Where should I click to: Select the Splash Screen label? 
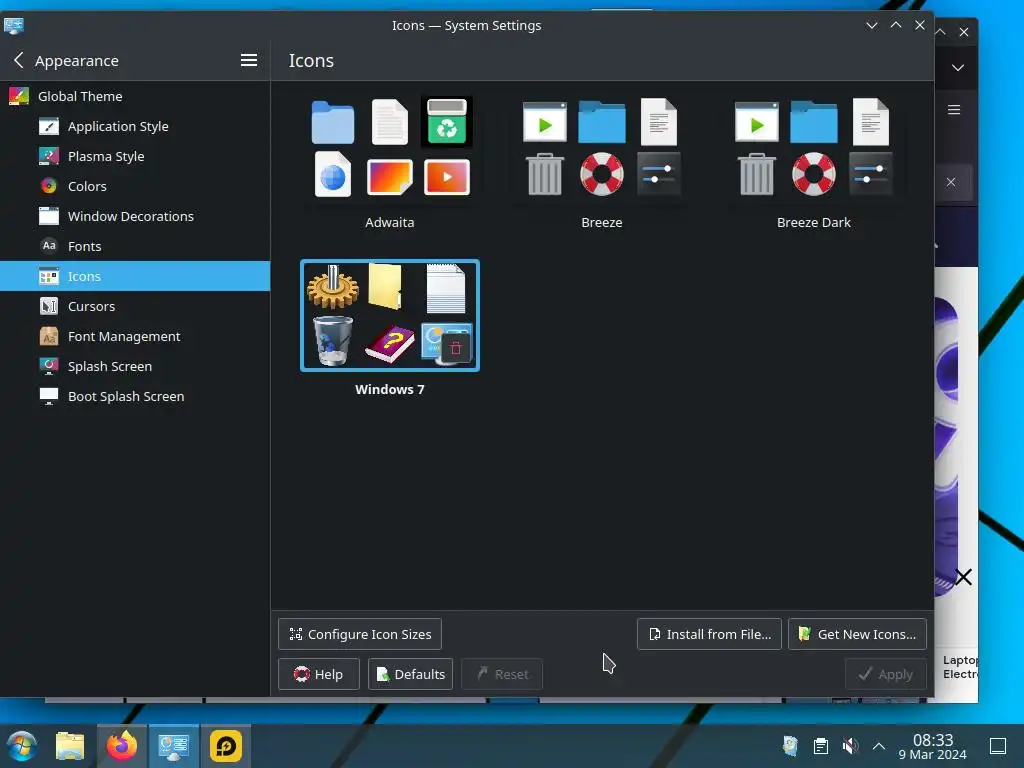tap(110, 366)
